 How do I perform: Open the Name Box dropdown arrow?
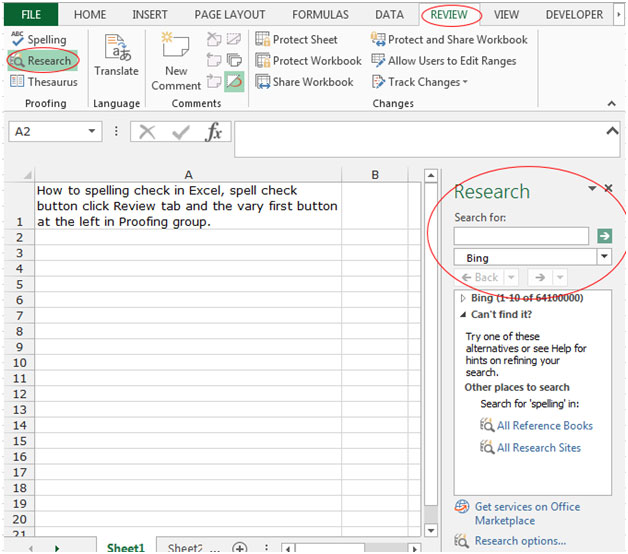tap(92, 131)
